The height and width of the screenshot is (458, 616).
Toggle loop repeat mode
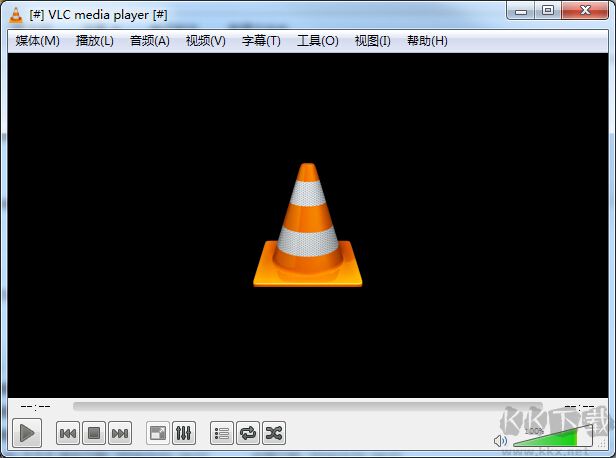[248, 433]
